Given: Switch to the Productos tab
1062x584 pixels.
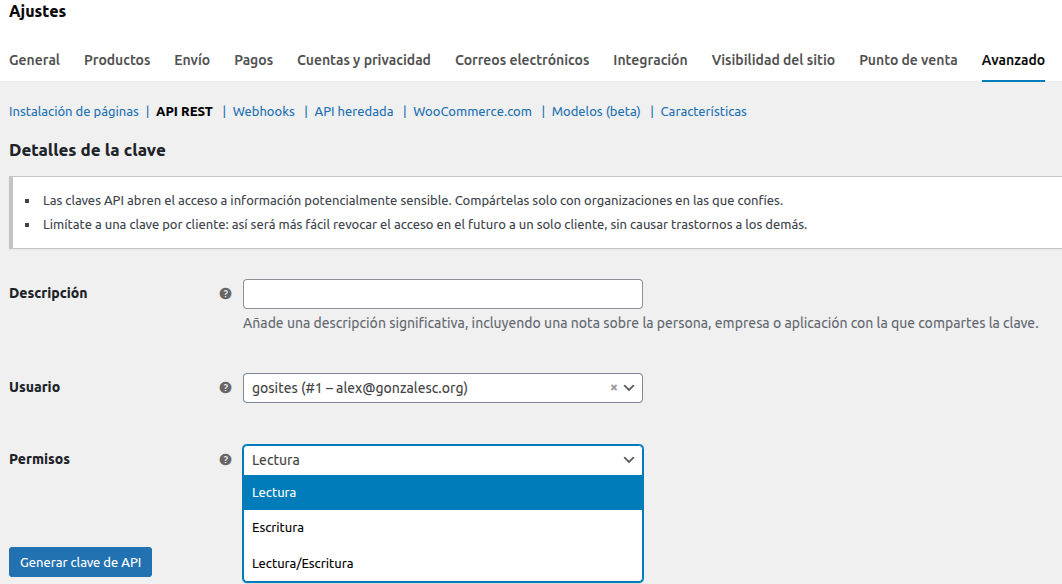Looking at the screenshot, I should pos(117,60).
